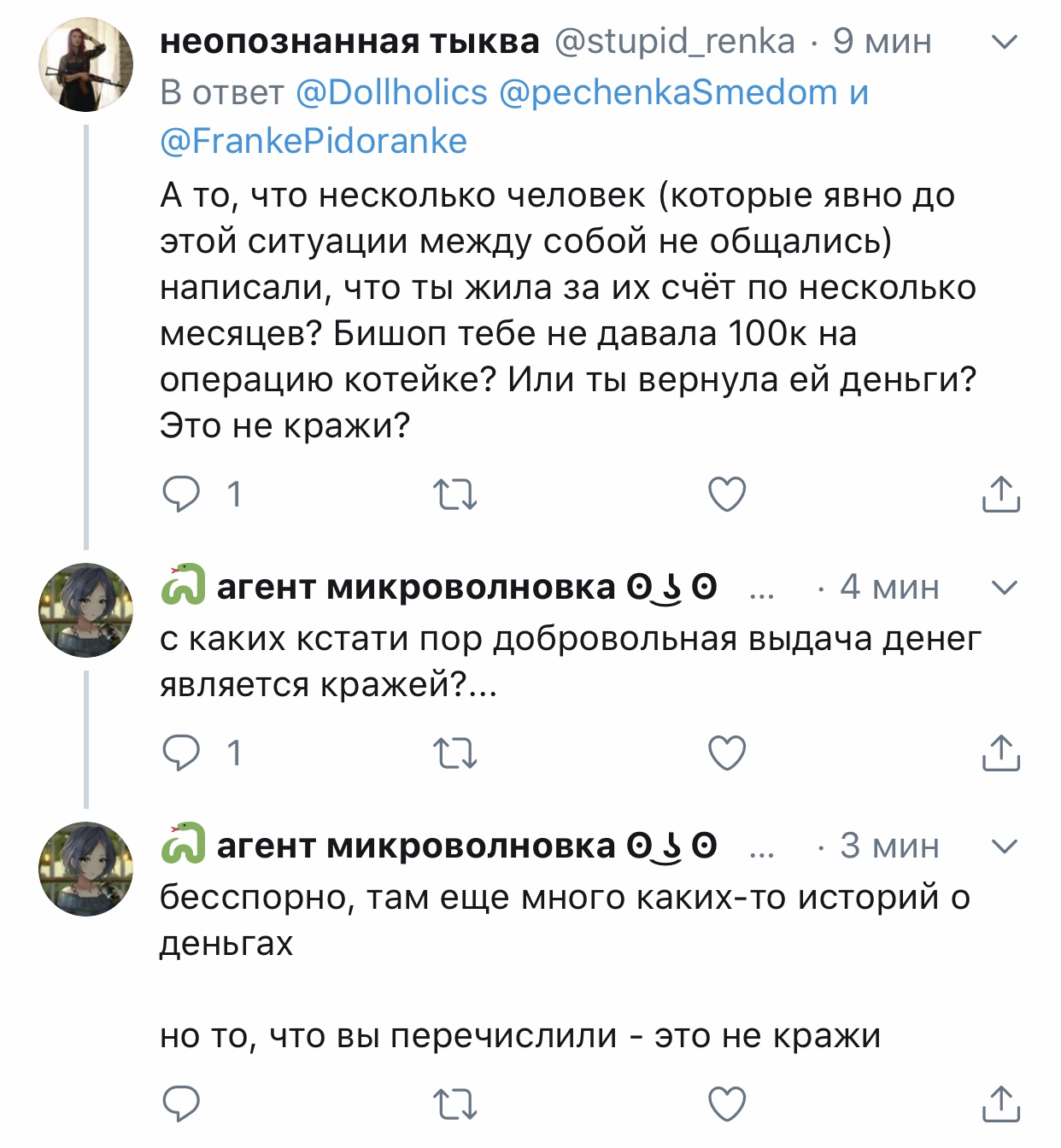Reply to the 3 мин tweet
1061x1148 pixels.
(x=181, y=1104)
